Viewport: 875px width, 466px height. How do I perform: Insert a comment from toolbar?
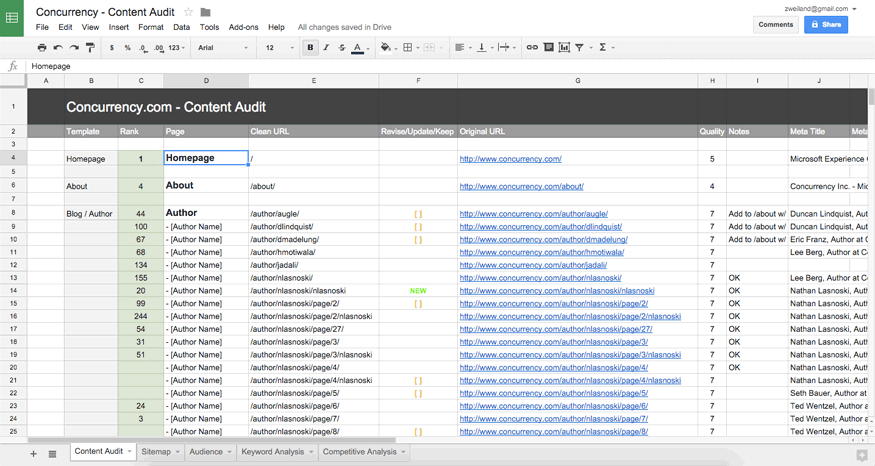pyautogui.click(x=549, y=47)
